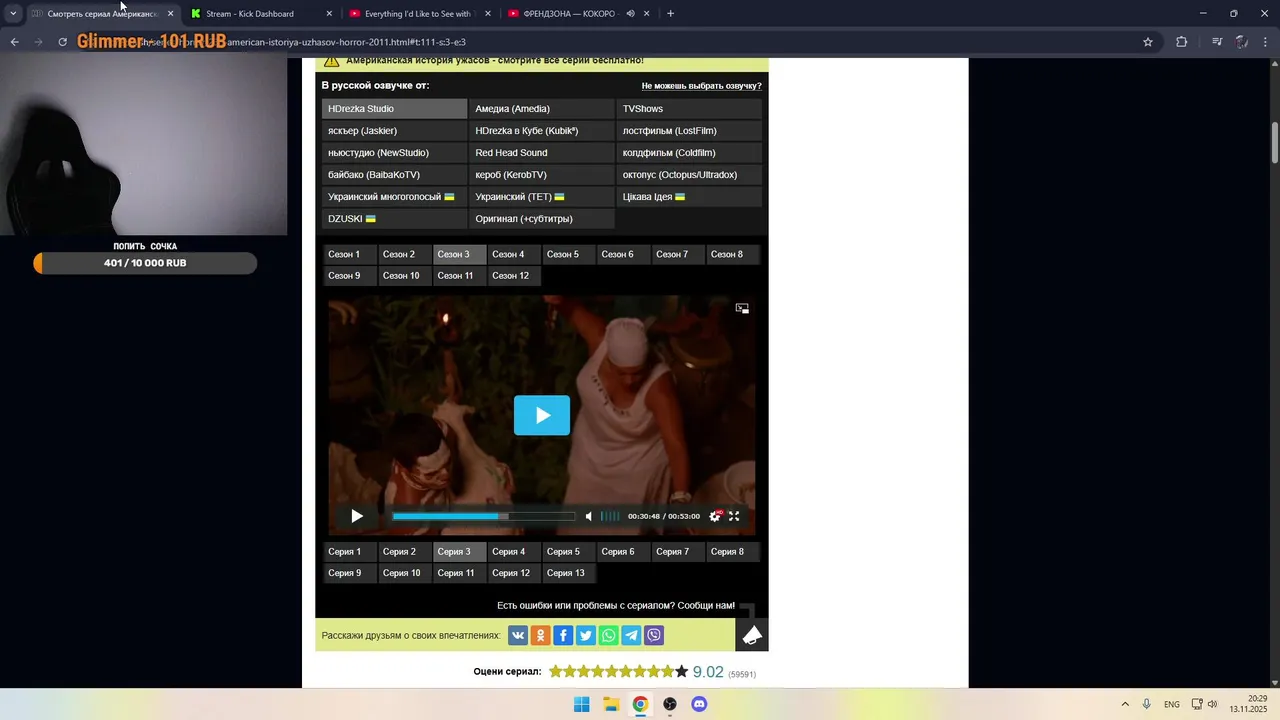Image resolution: width=1280 pixels, height=720 pixels.
Task: Click the ENG language indicator
Action: click(x=1172, y=705)
